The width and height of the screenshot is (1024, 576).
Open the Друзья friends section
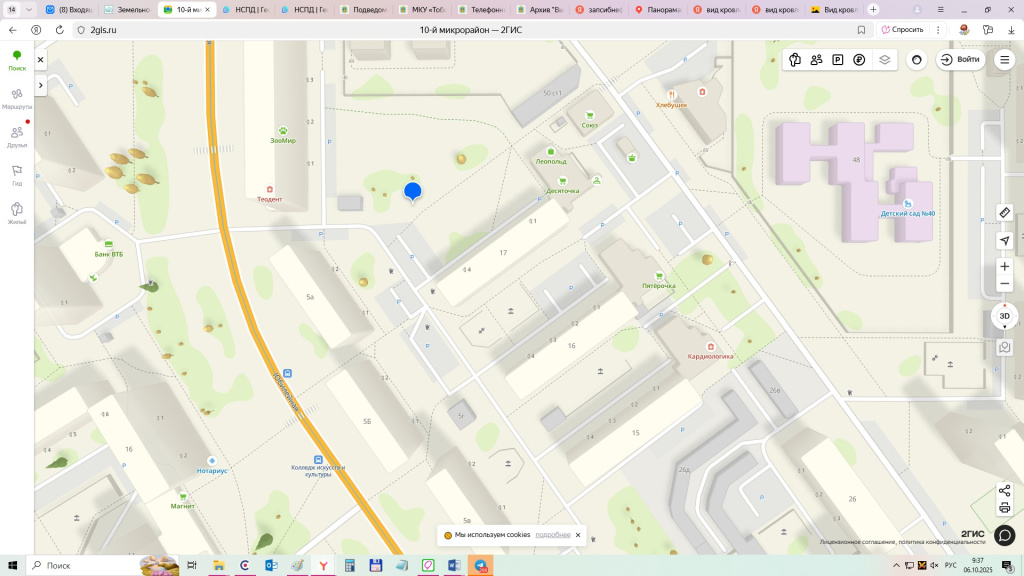tap(17, 136)
